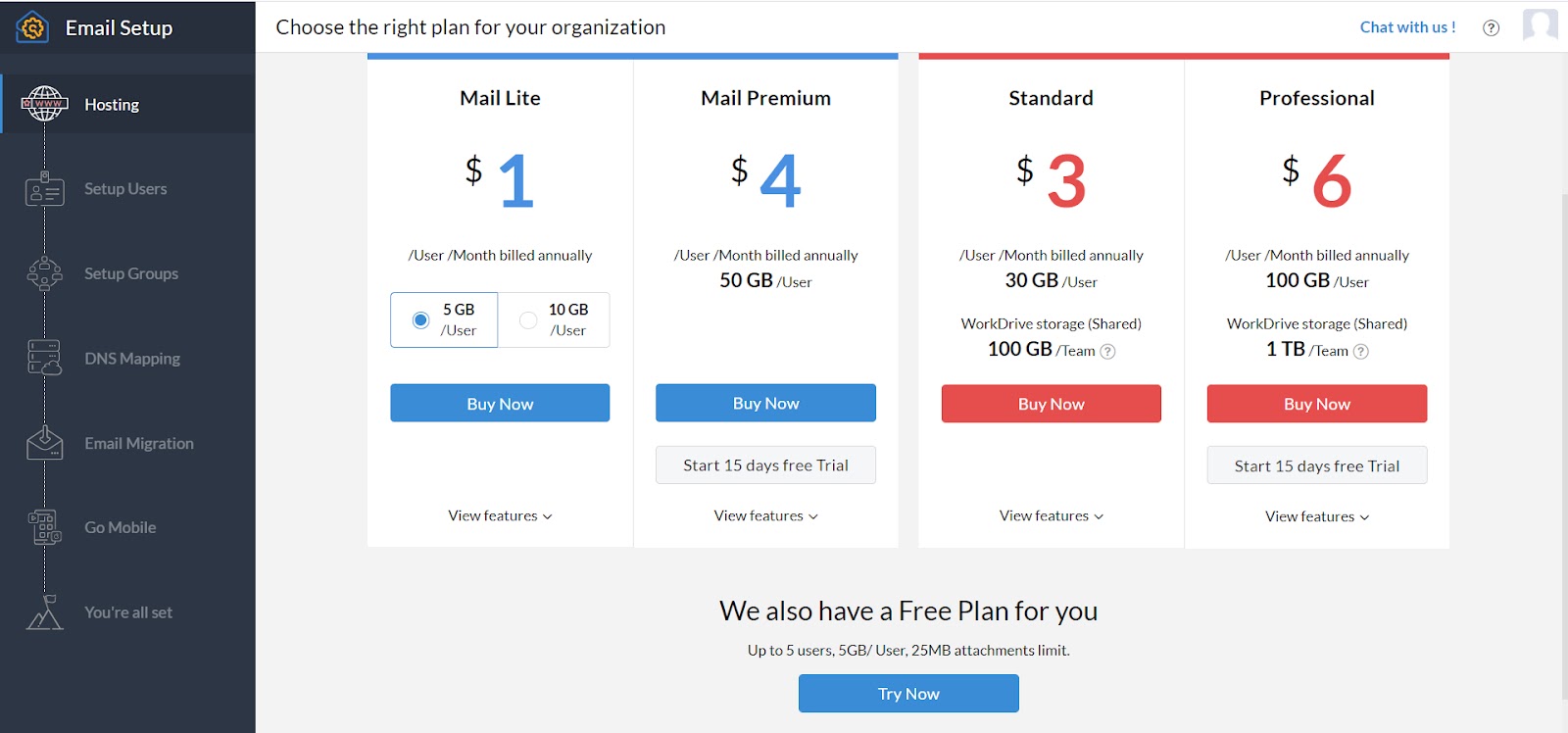The width and height of the screenshot is (1568, 733).
Task: Select the 10 GB per user option
Action: pyautogui.click(x=554, y=319)
